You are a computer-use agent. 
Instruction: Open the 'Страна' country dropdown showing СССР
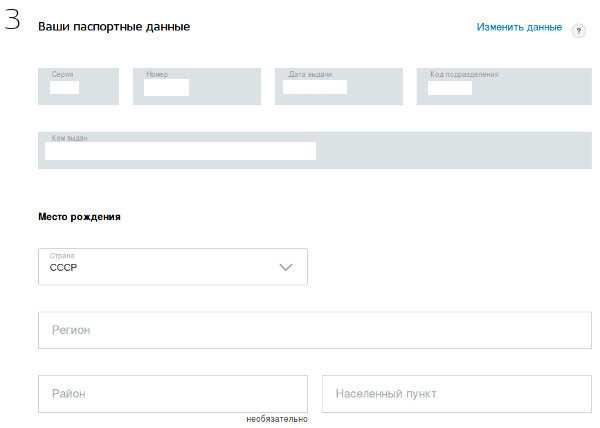pos(173,267)
